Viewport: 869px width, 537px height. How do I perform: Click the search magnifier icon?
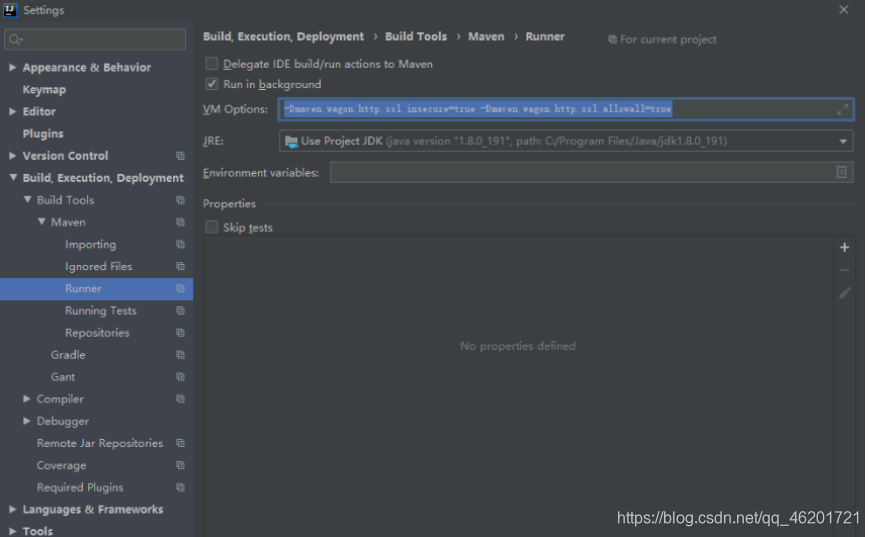pyautogui.click(x=15, y=39)
